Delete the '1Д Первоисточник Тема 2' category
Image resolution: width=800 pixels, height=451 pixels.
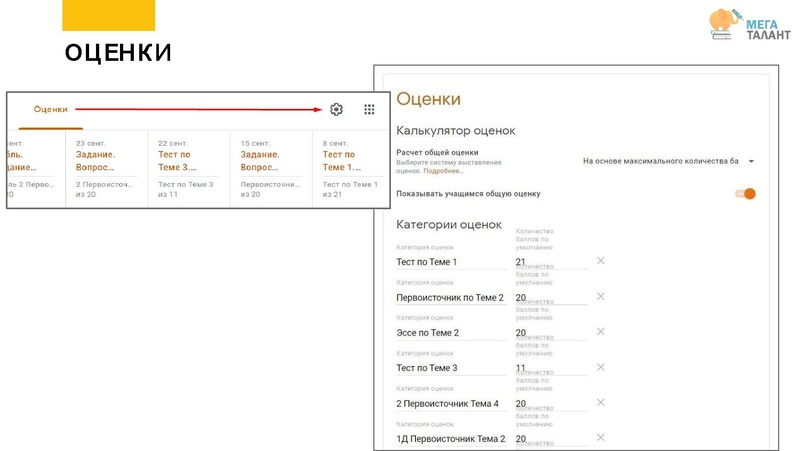tap(600, 438)
